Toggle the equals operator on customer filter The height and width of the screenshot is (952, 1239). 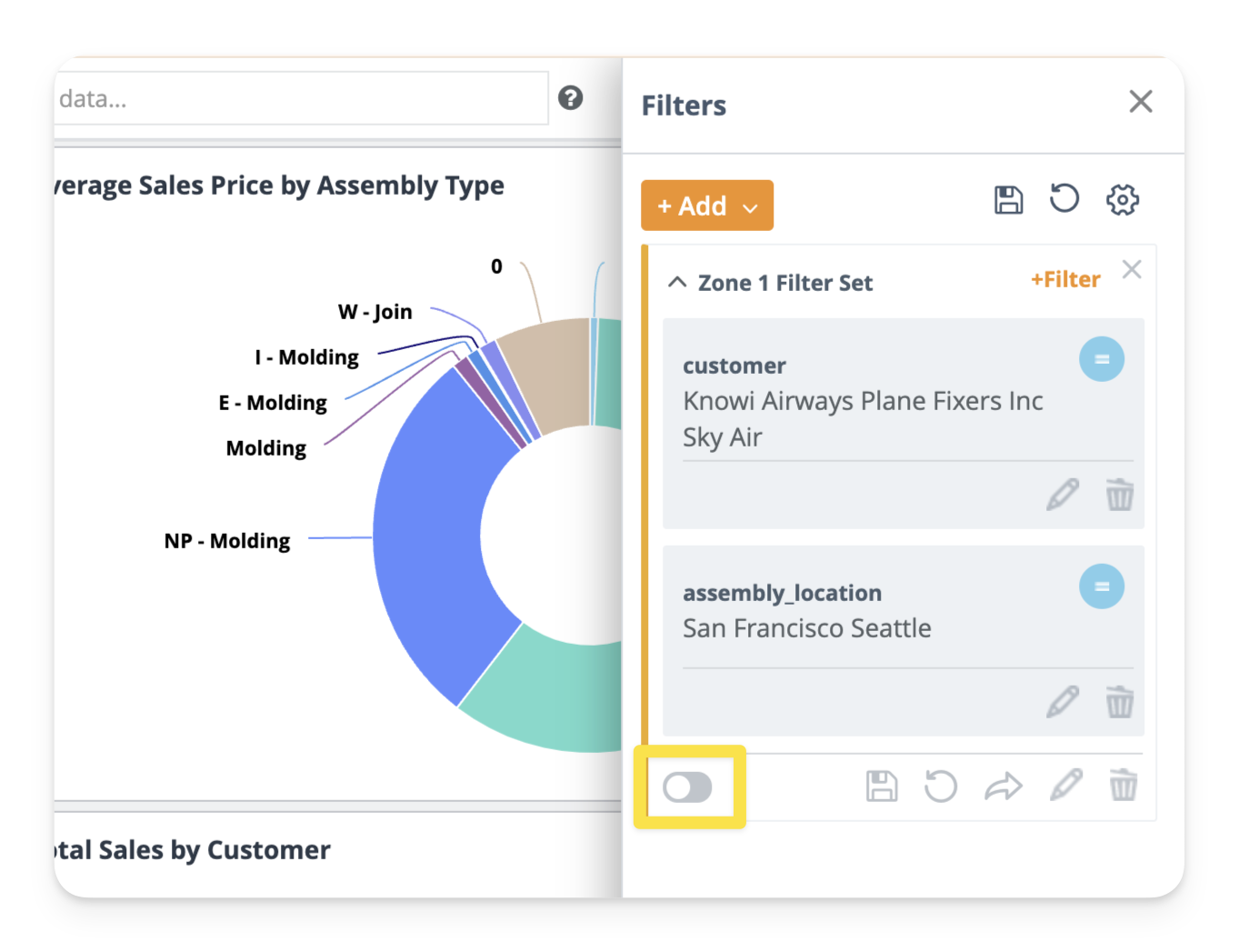coord(1101,359)
